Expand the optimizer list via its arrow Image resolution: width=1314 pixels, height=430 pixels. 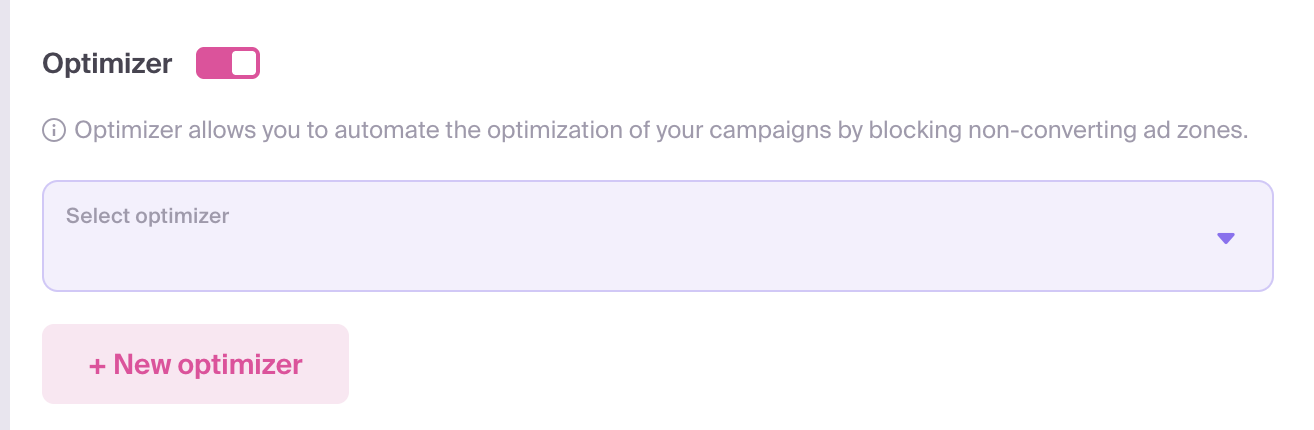click(x=1226, y=238)
